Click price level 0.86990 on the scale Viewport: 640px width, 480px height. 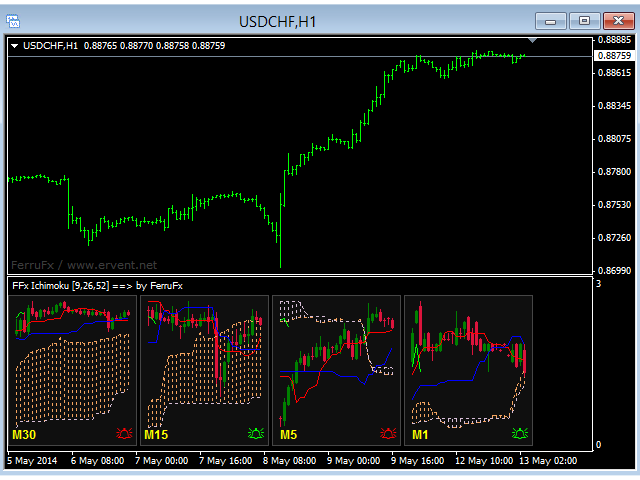pyautogui.click(x=614, y=271)
